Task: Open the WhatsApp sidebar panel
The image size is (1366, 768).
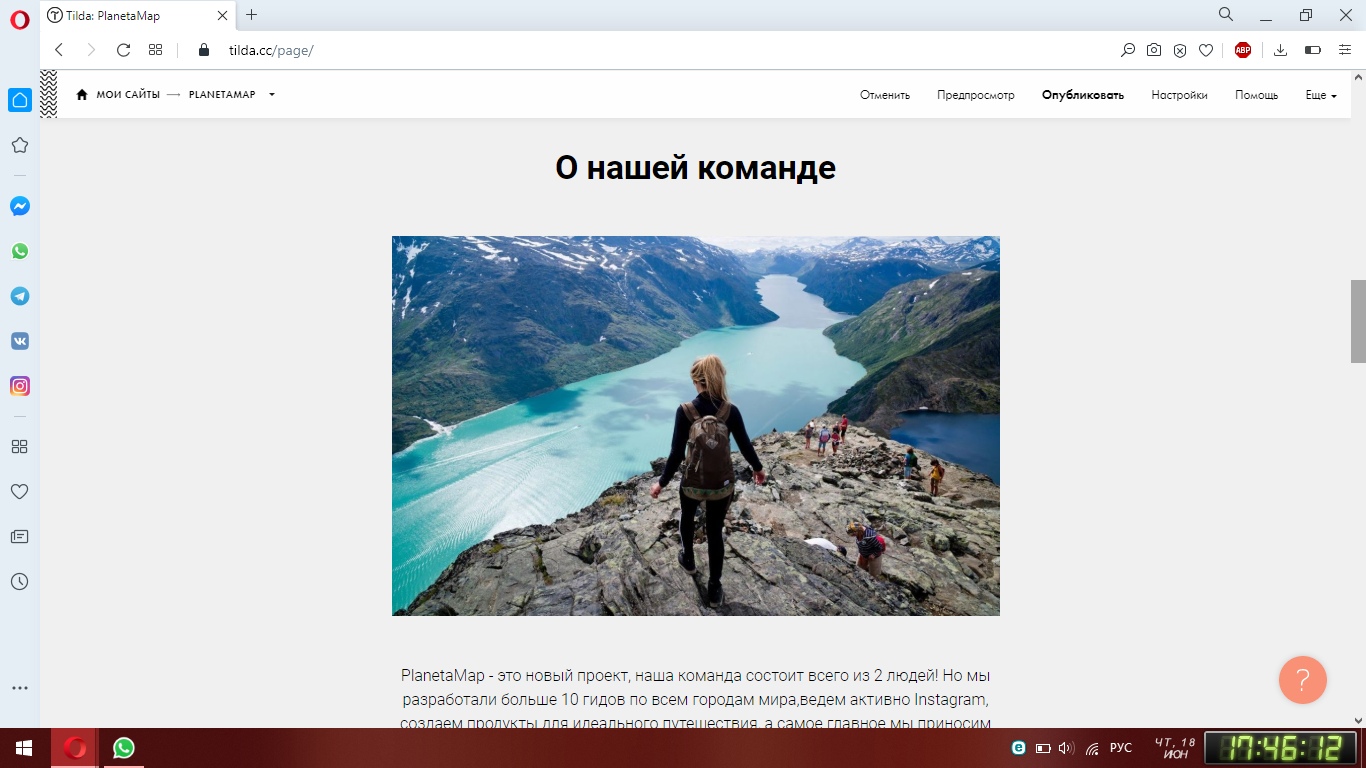Action: click(x=20, y=251)
